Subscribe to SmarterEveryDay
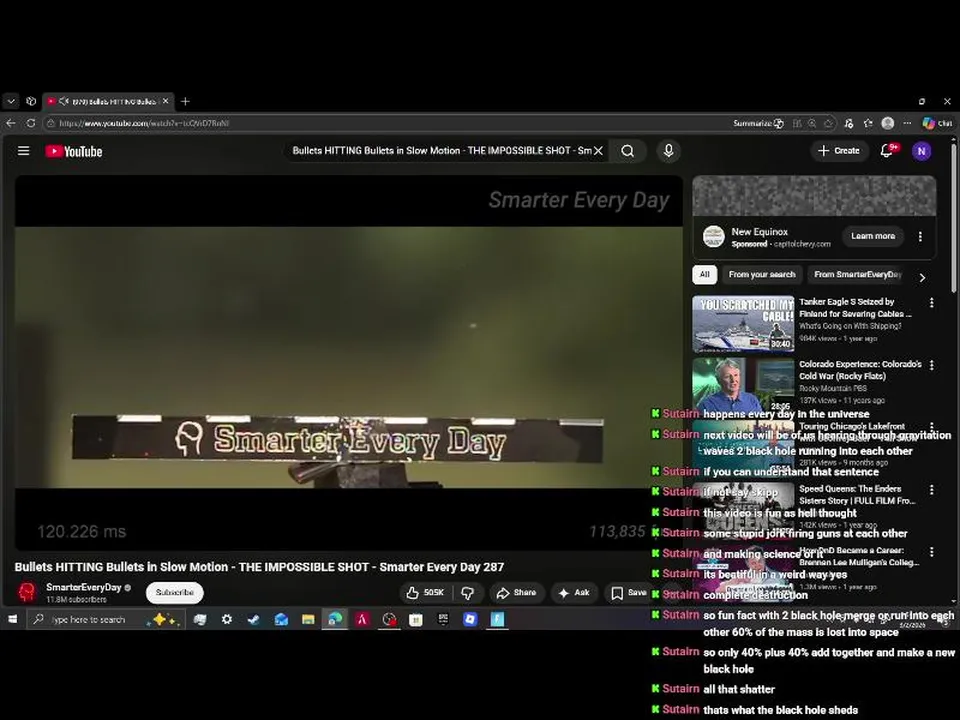960x720 pixels. (x=174, y=592)
